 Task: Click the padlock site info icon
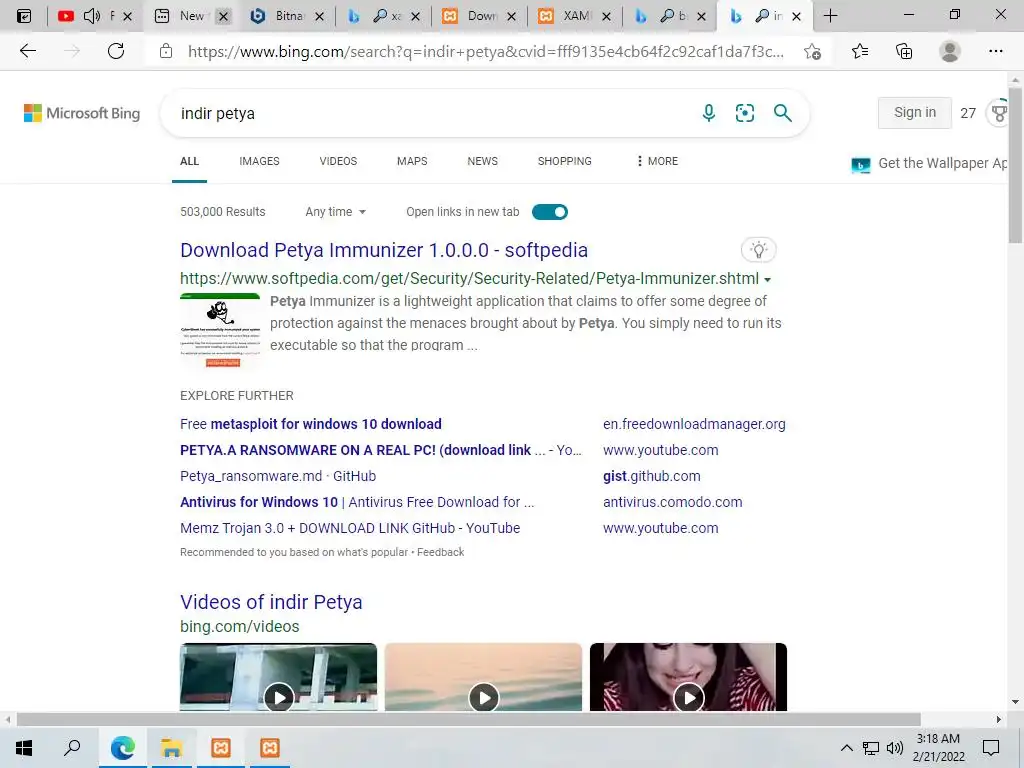166,51
